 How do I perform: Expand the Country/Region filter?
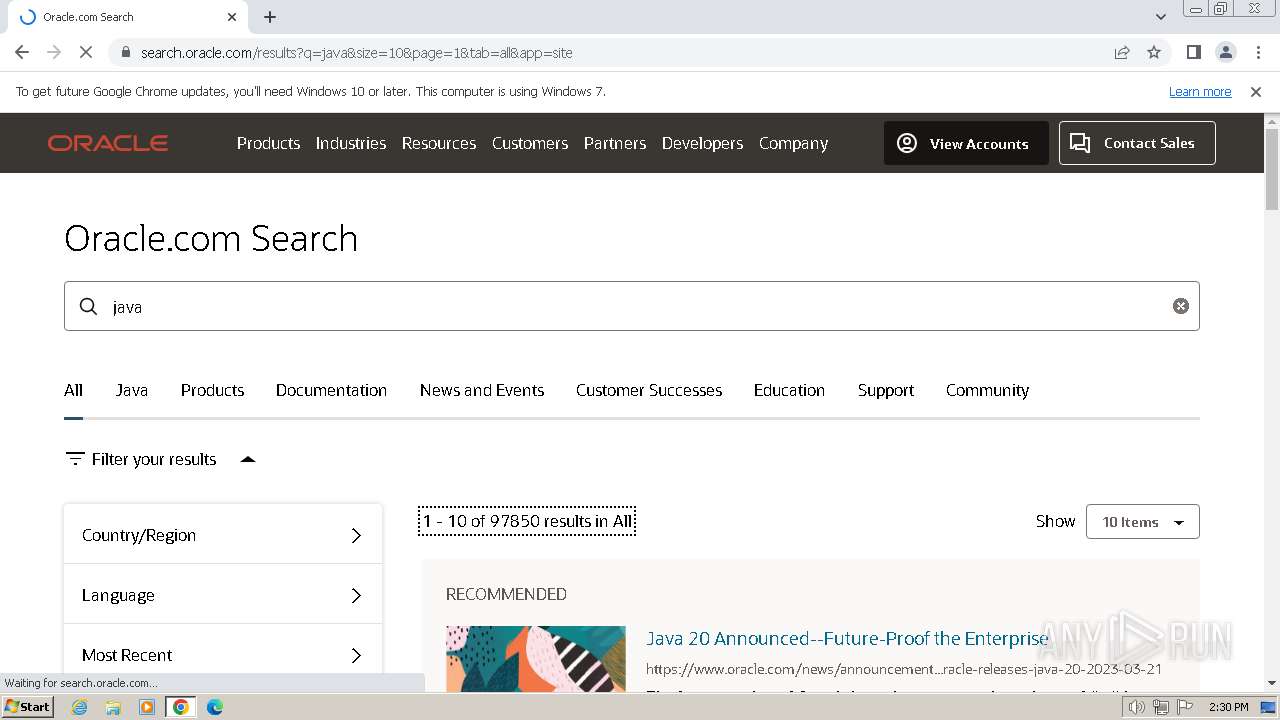coord(223,535)
